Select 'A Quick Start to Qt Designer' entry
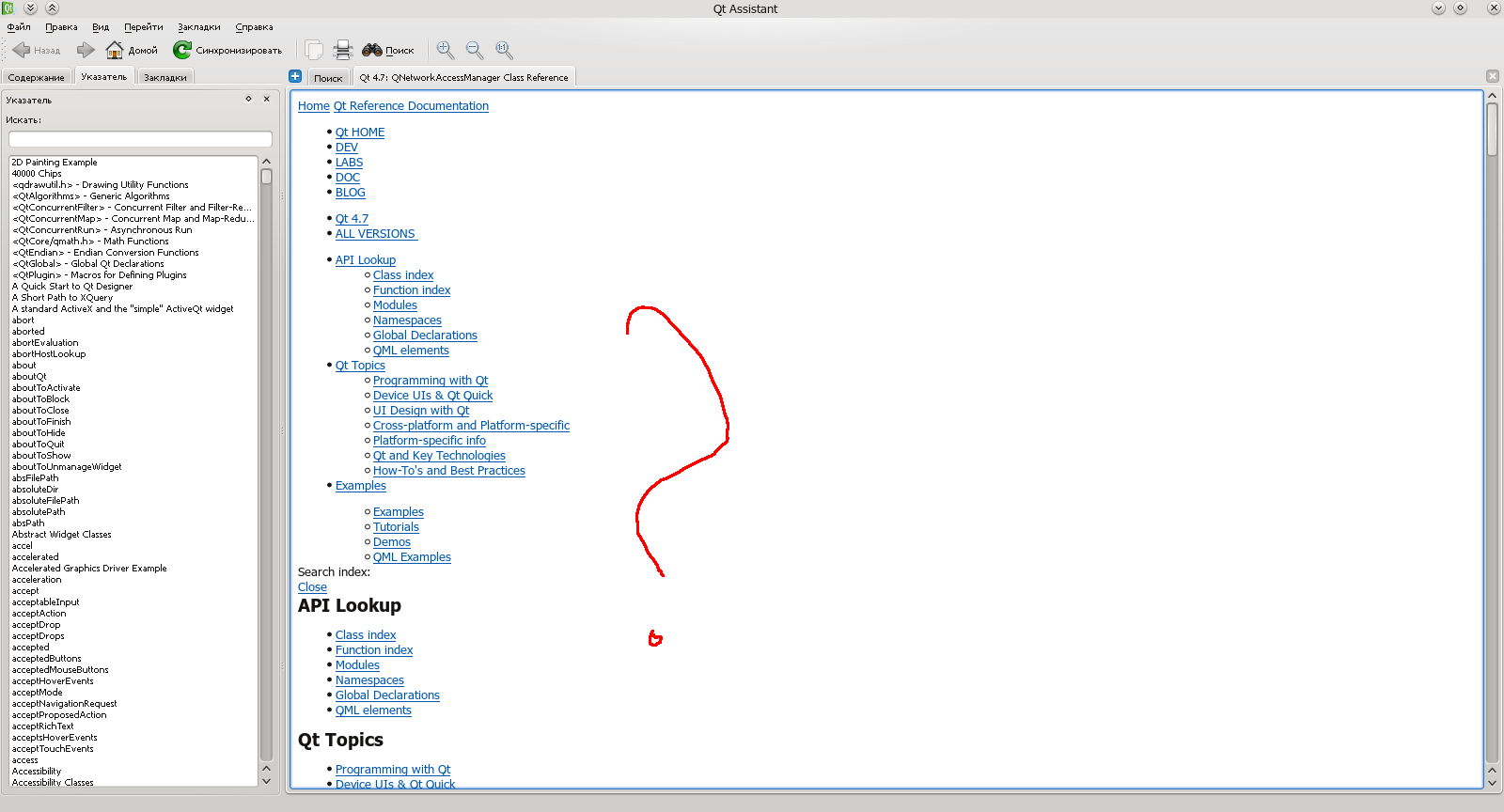 pyautogui.click(x=72, y=287)
